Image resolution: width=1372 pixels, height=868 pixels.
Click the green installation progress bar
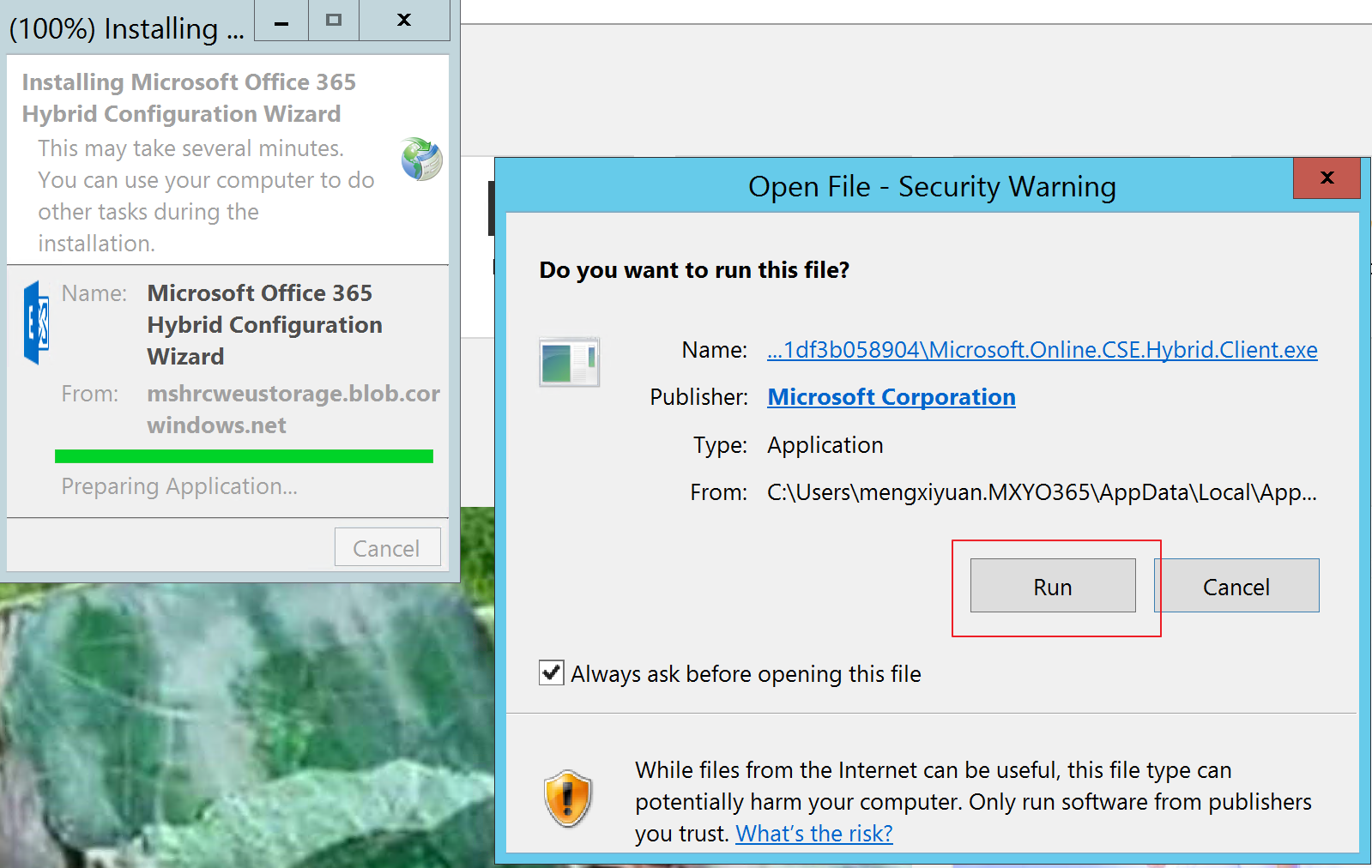(244, 456)
